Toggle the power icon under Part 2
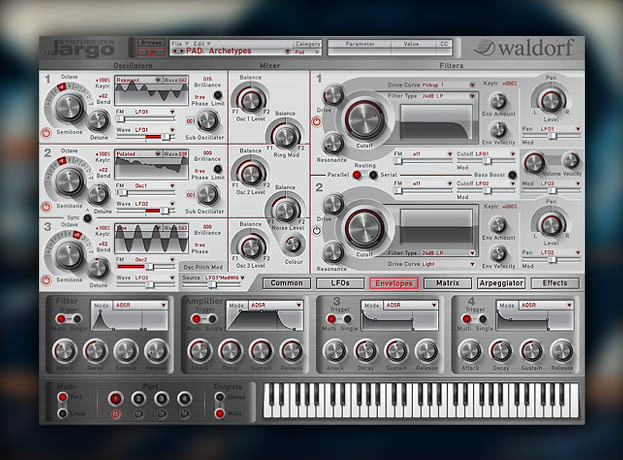 [x=138, y=414]
